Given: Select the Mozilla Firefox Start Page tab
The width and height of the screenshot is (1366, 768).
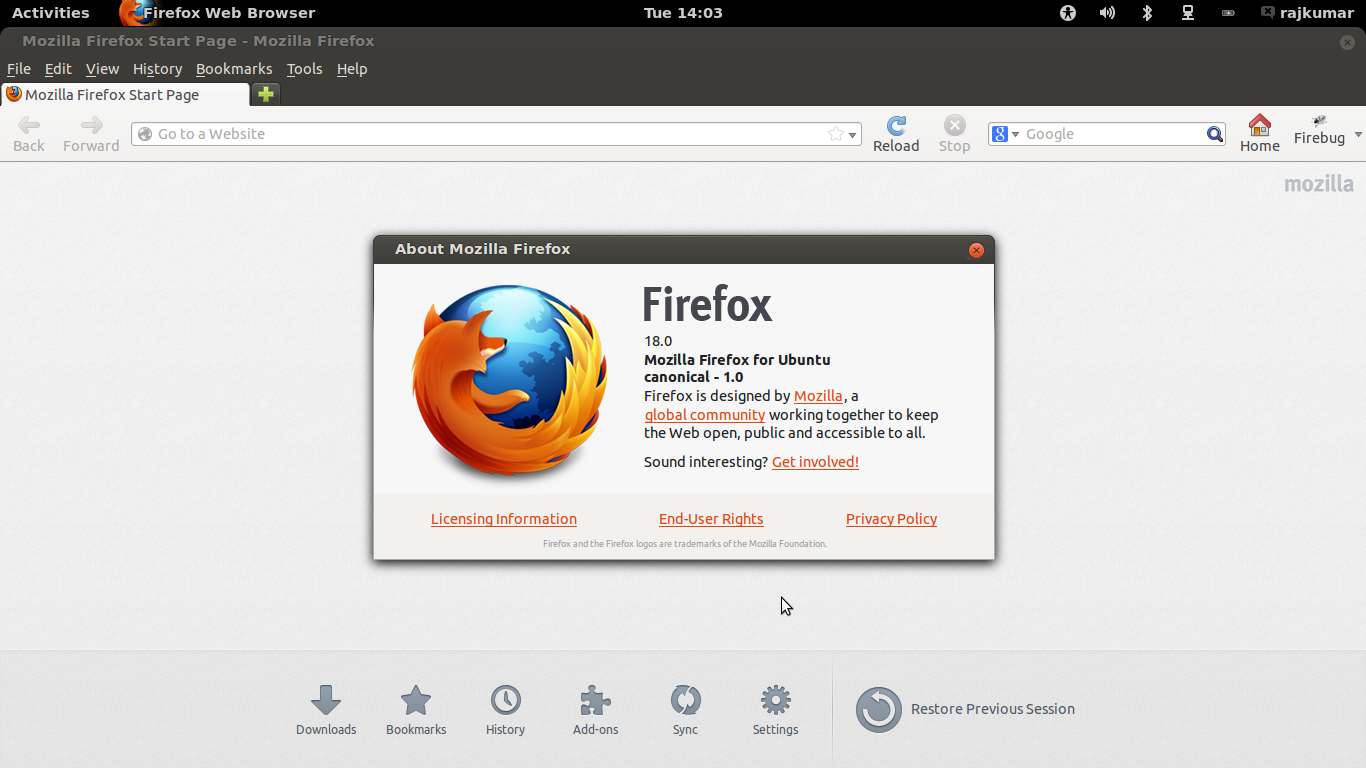Looking at the screenshot, I should click(x=125, y=94).
